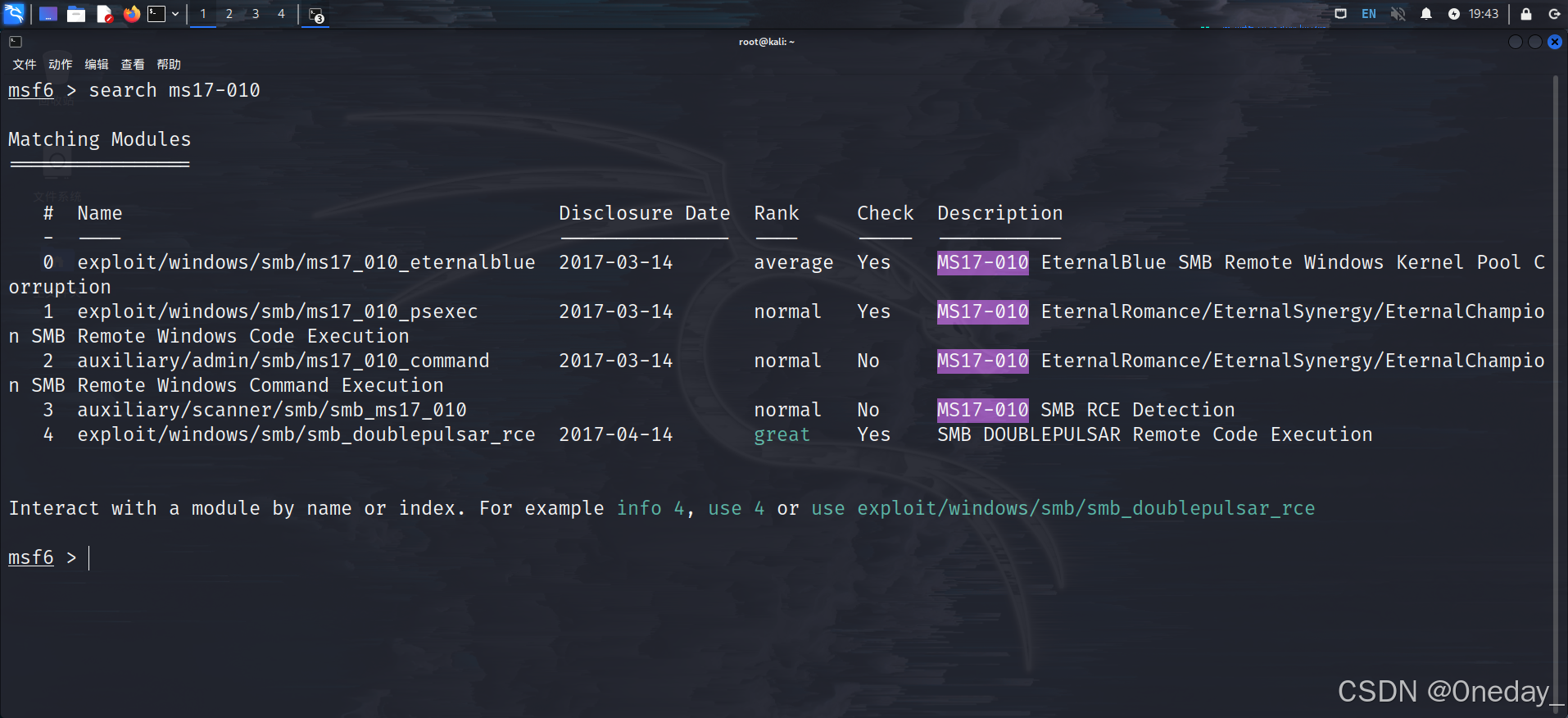The width and height of the screenshot is (1568, 718).
Task: Click the 'Description' column header
Action: point(1000,213)
